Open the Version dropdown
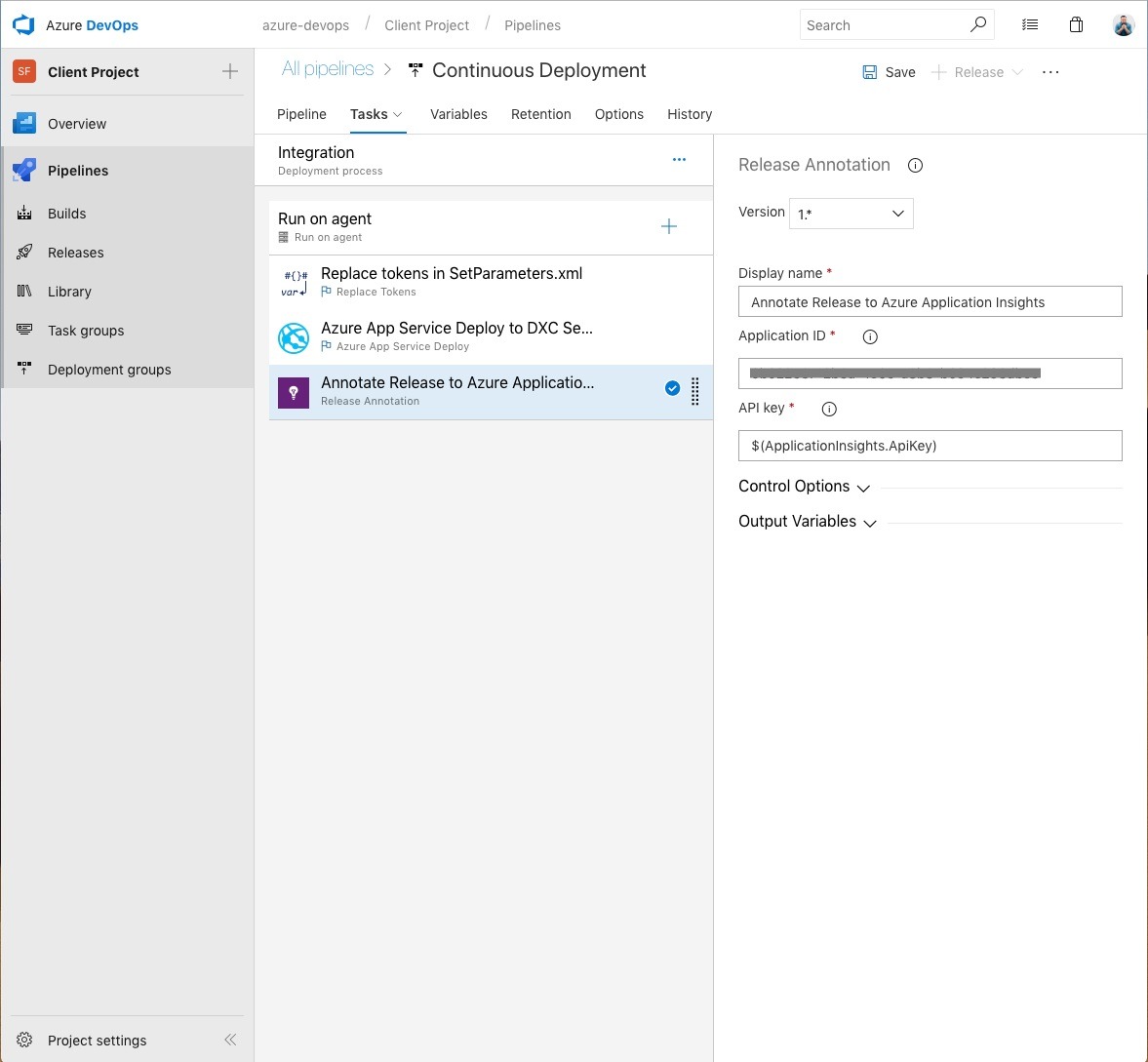Screen dimensions: 1148x1062 (851, 214)
